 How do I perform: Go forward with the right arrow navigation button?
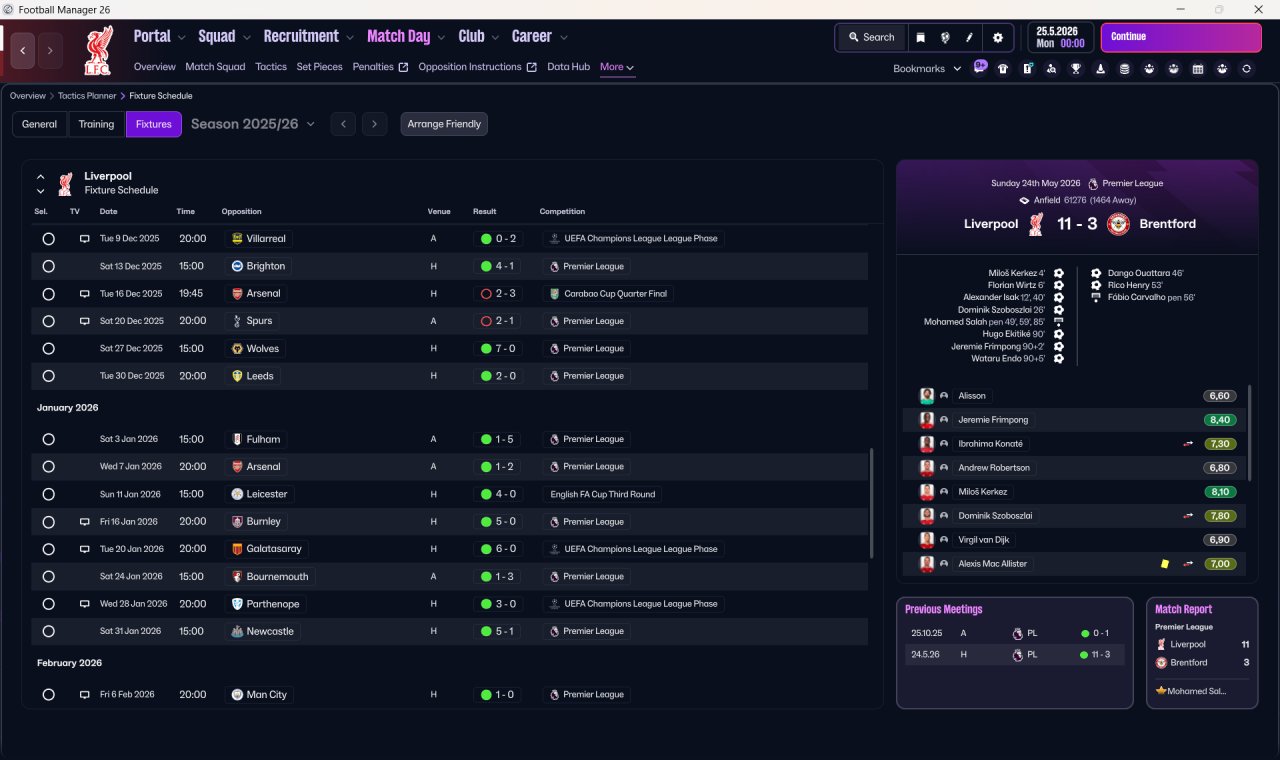click(x=50, y=50)
